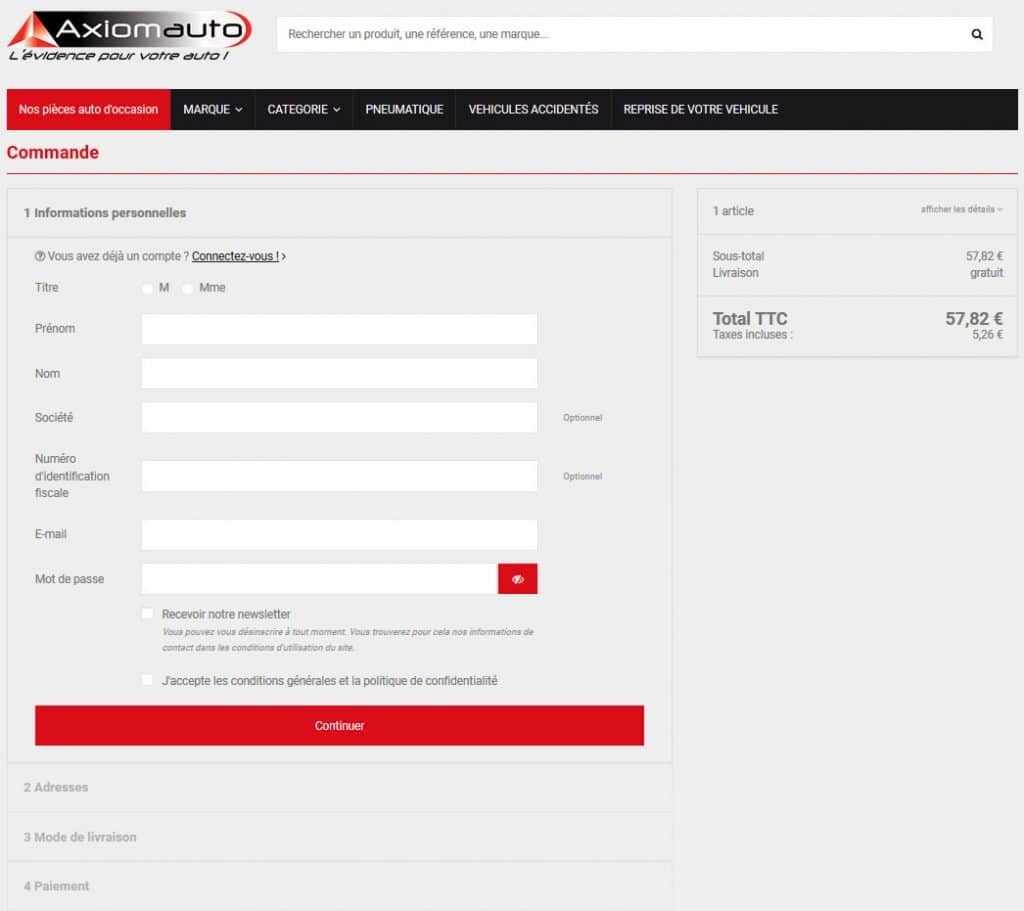Click the Continuer button
The image size is (1024, 911).
pyautogui.click(x=339, y=725)
